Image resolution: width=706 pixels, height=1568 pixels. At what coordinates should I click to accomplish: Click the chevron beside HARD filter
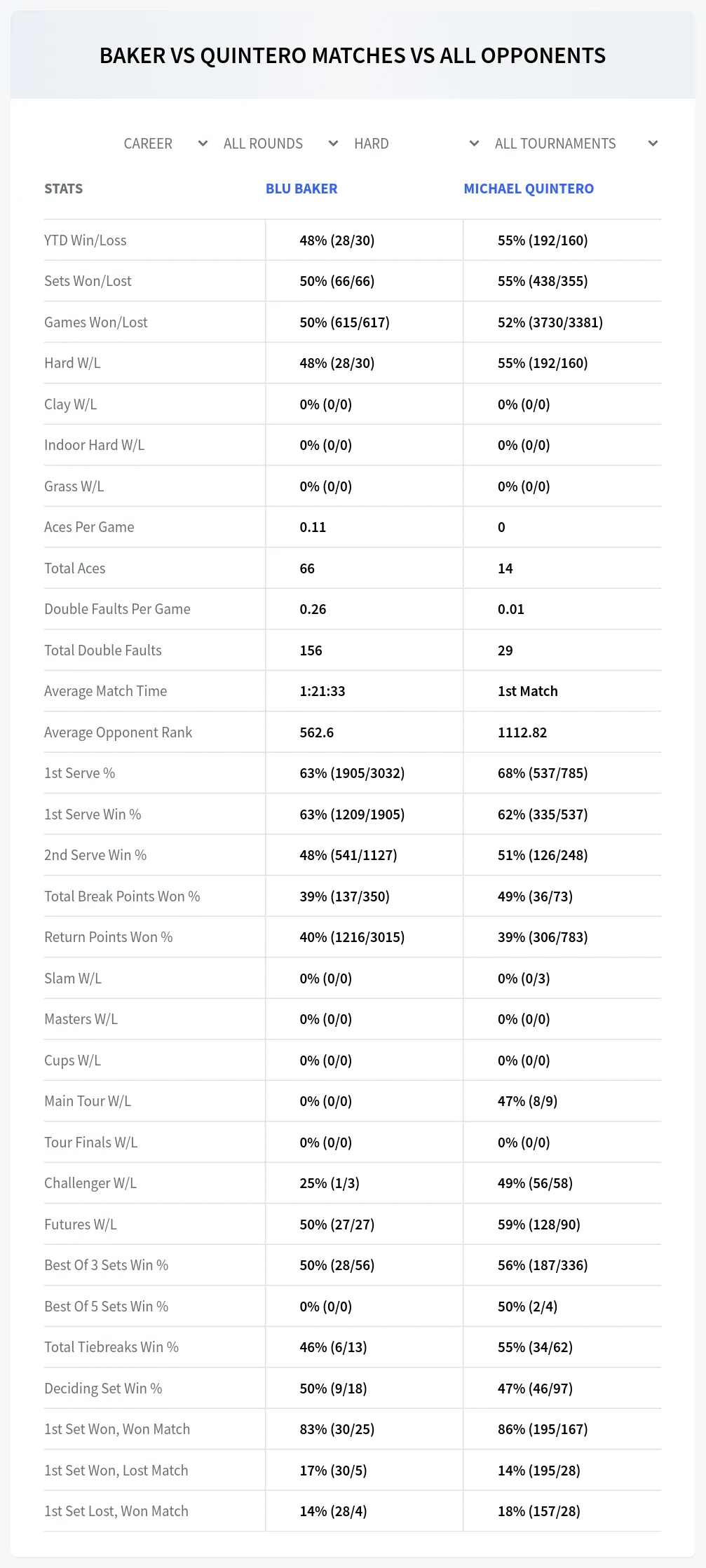[474, 144]
